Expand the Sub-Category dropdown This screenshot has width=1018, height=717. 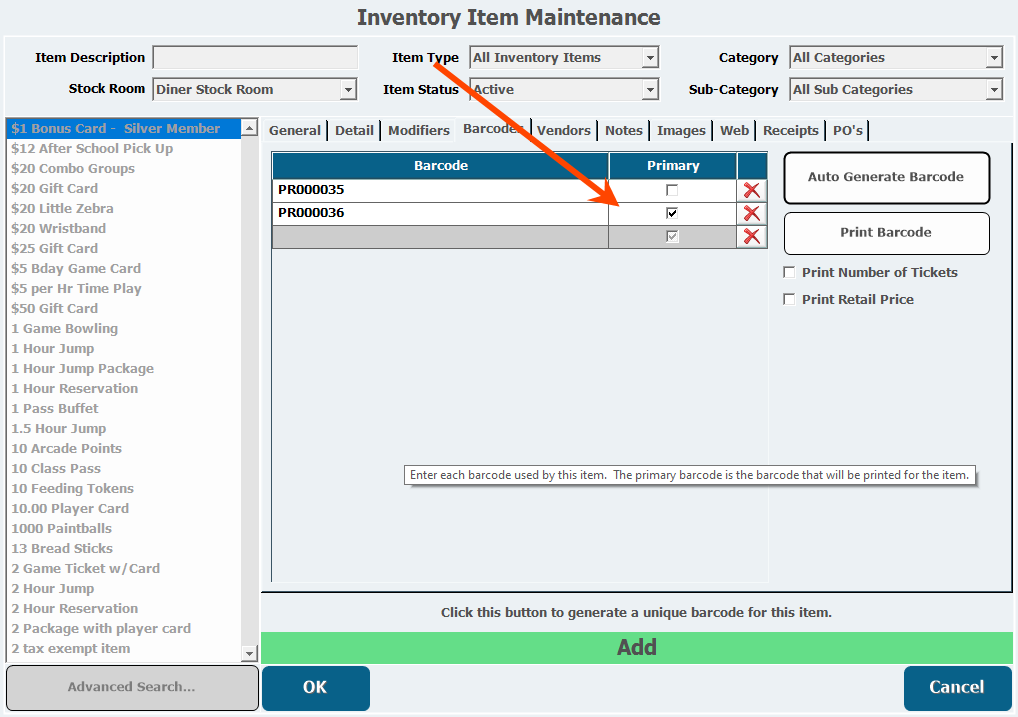pos(993,90)
